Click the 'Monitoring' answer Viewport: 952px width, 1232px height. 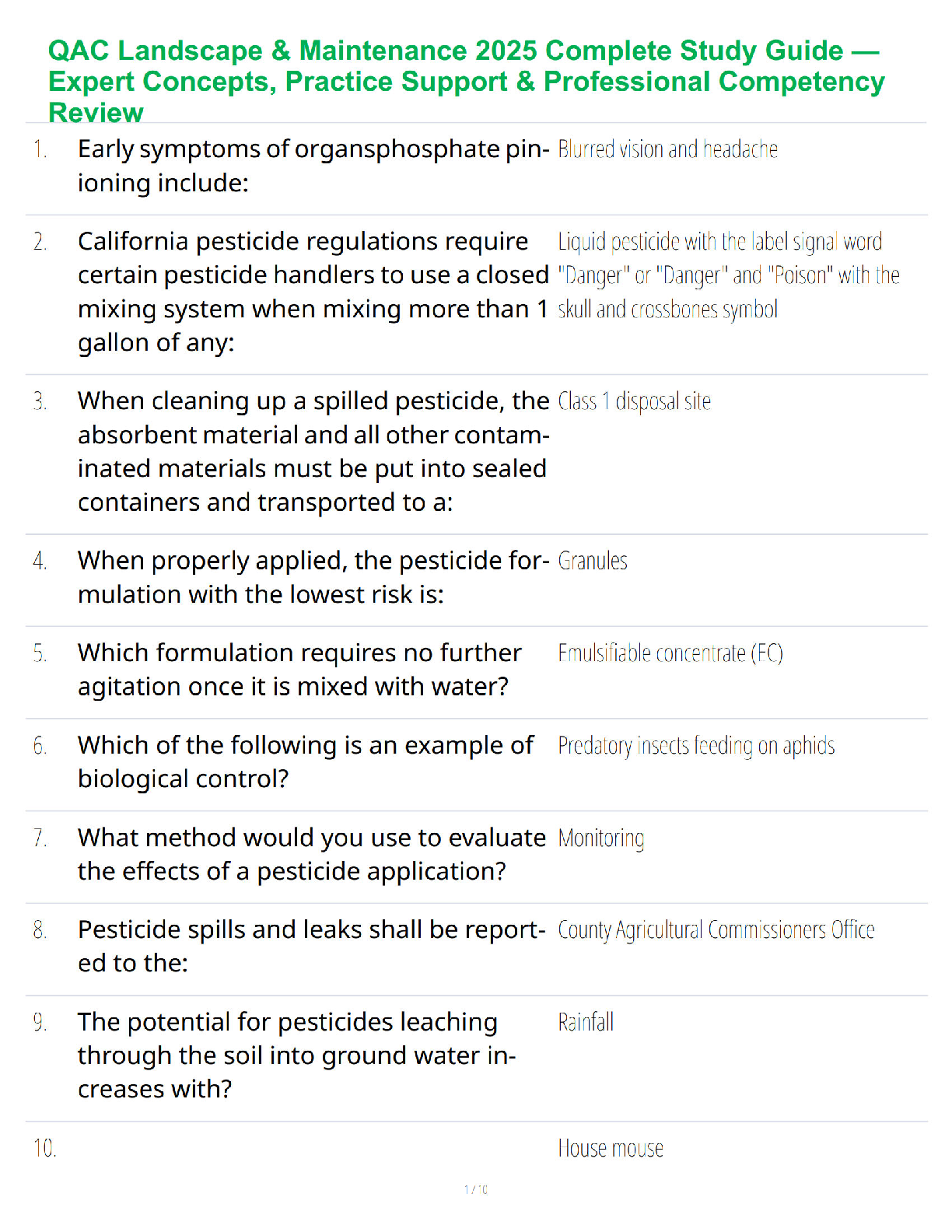pos(601,838)
